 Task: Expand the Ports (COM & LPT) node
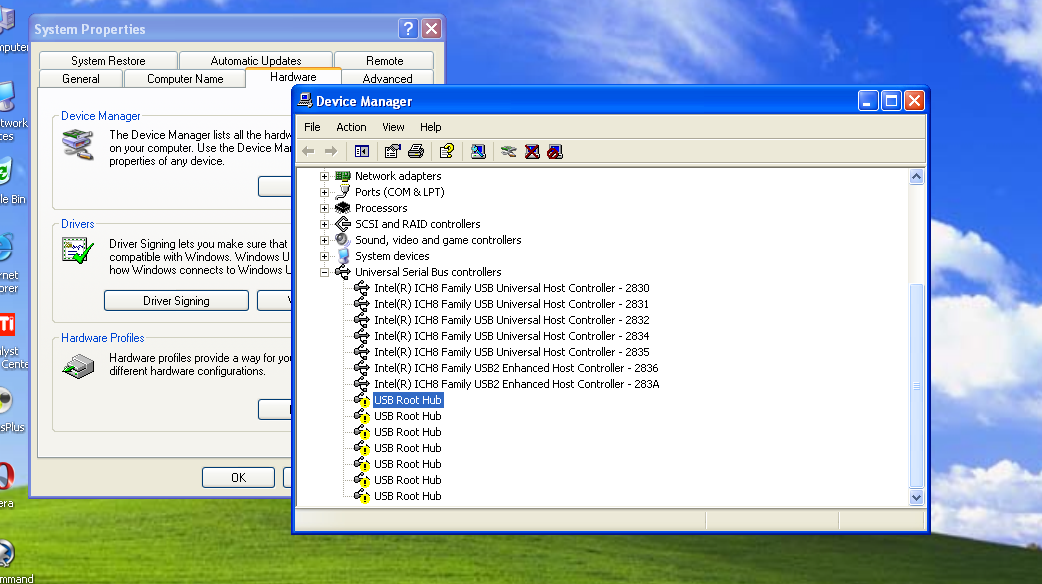[324, 192]
